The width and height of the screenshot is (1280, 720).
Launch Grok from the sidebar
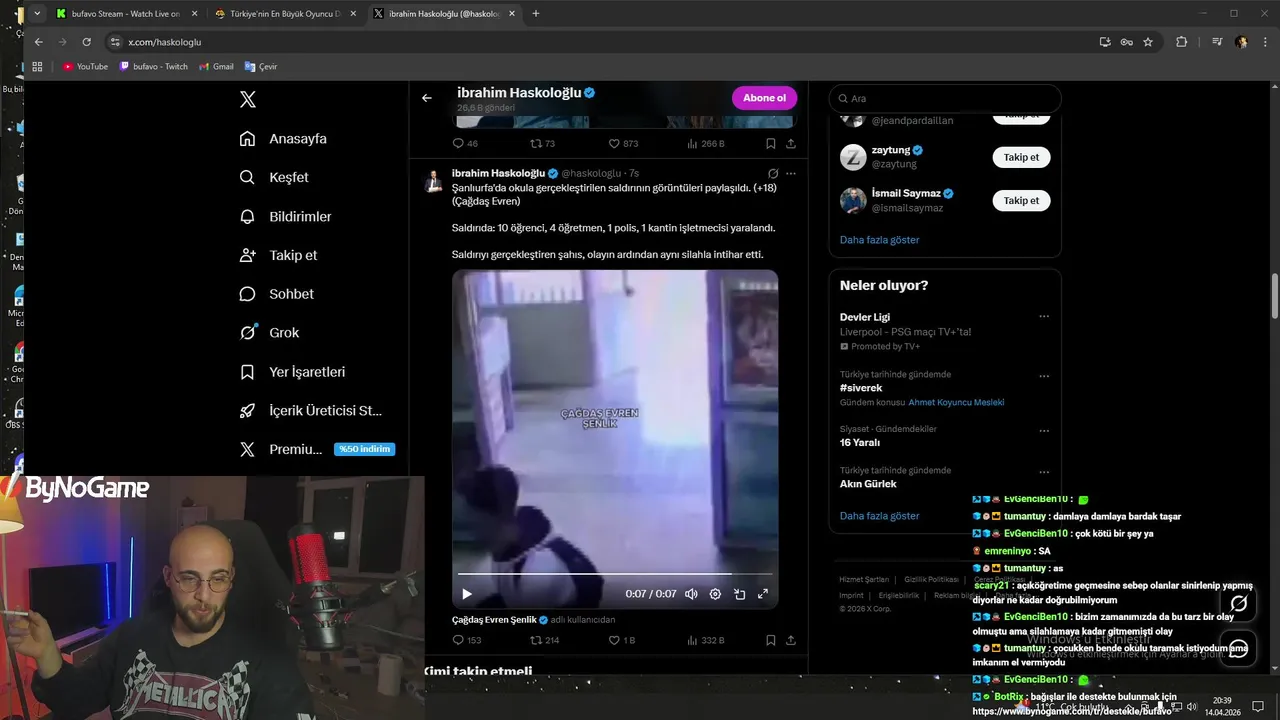click(x=269, y=333)
